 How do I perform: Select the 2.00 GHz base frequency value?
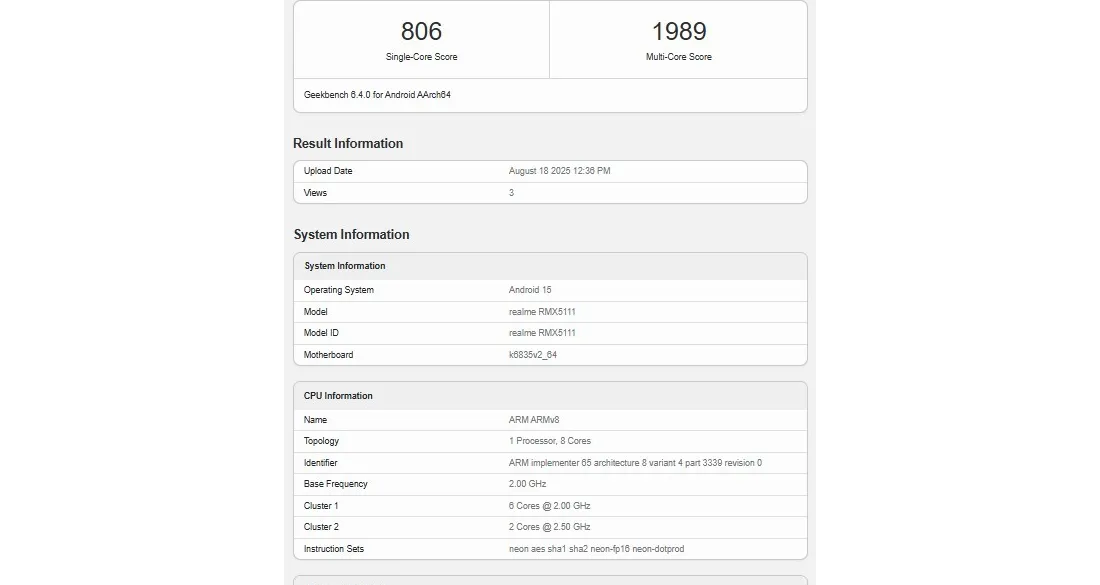click(x=527, y=484)
